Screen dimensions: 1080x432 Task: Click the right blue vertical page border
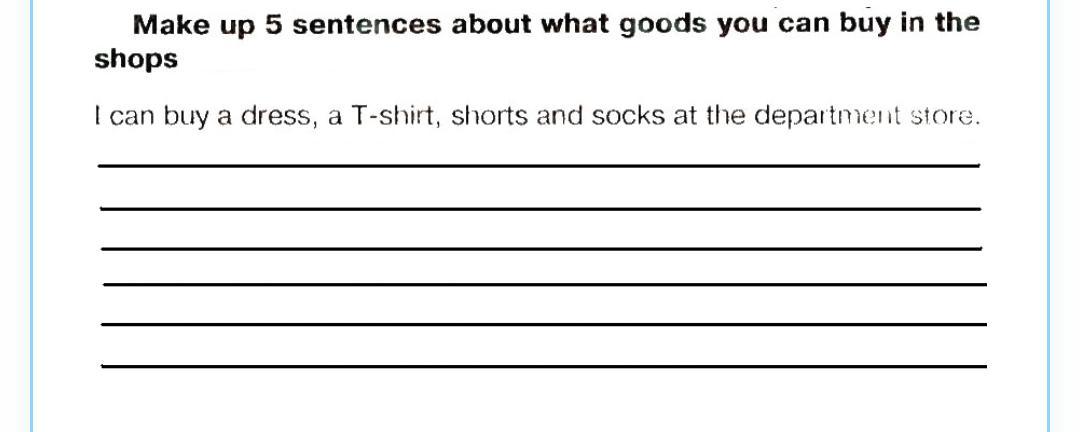click(1048, 216)
